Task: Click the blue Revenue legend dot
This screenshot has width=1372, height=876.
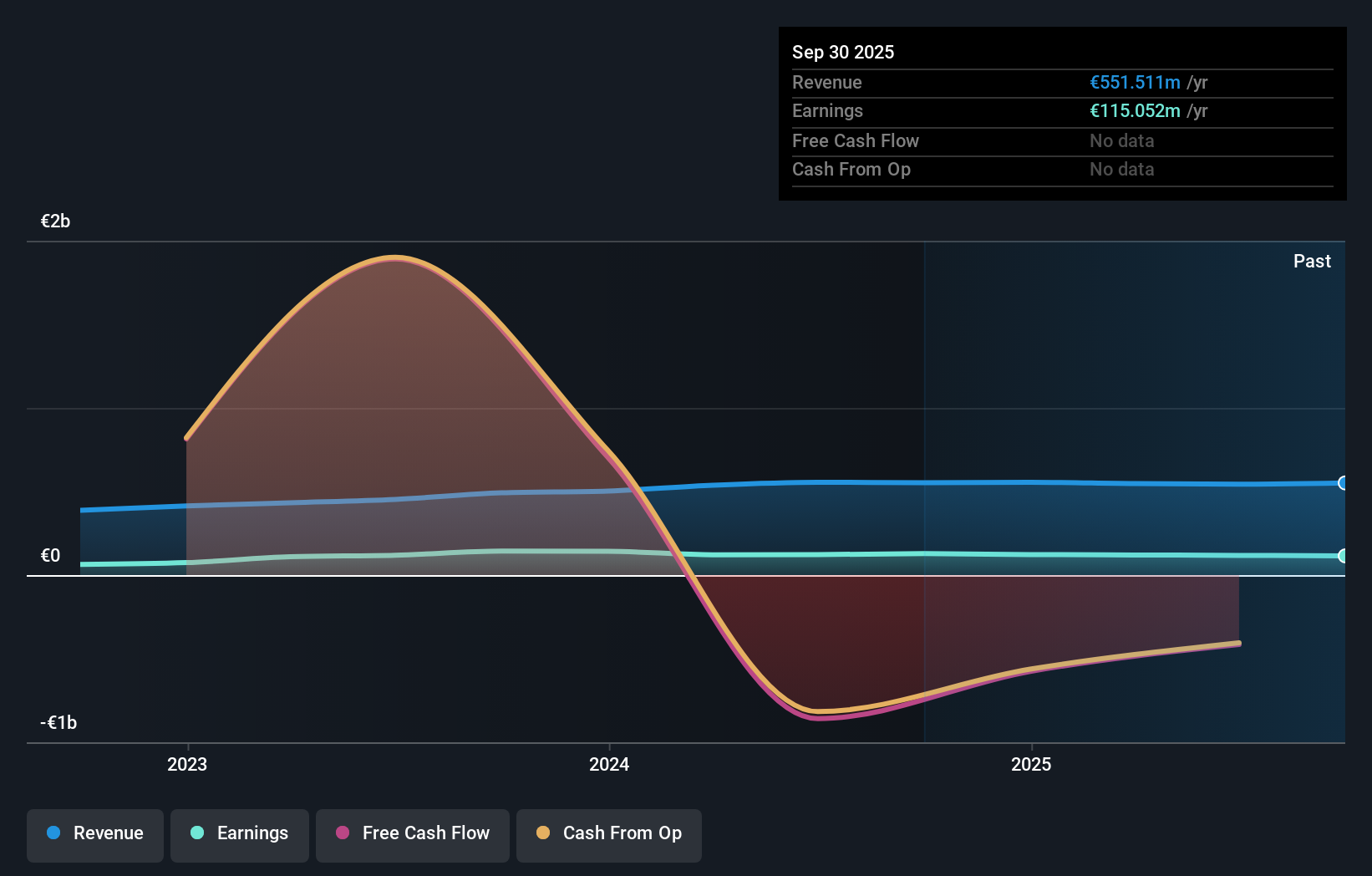Action: (x=54, y=833)
